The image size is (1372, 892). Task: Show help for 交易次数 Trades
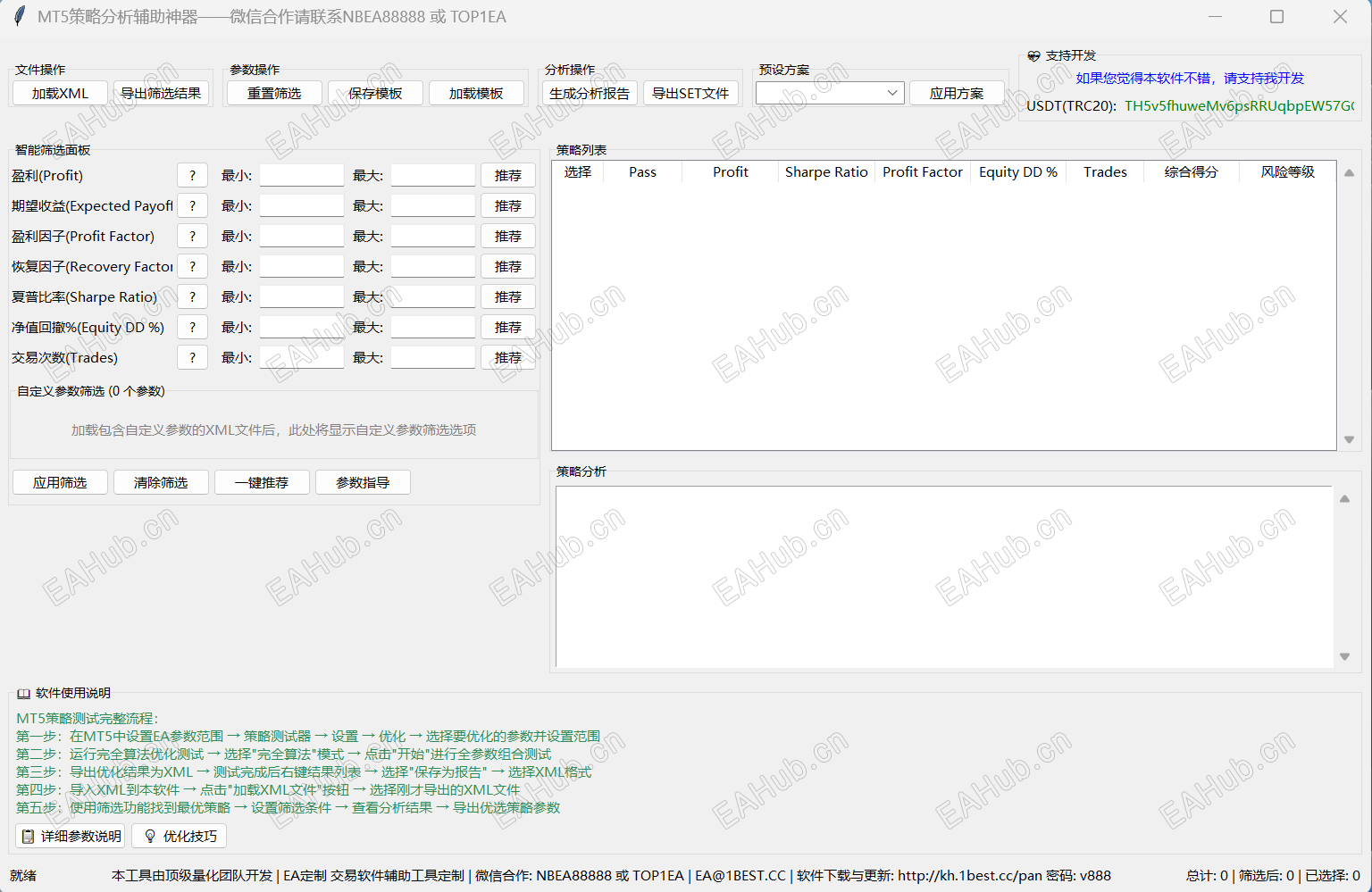(192, 358)
